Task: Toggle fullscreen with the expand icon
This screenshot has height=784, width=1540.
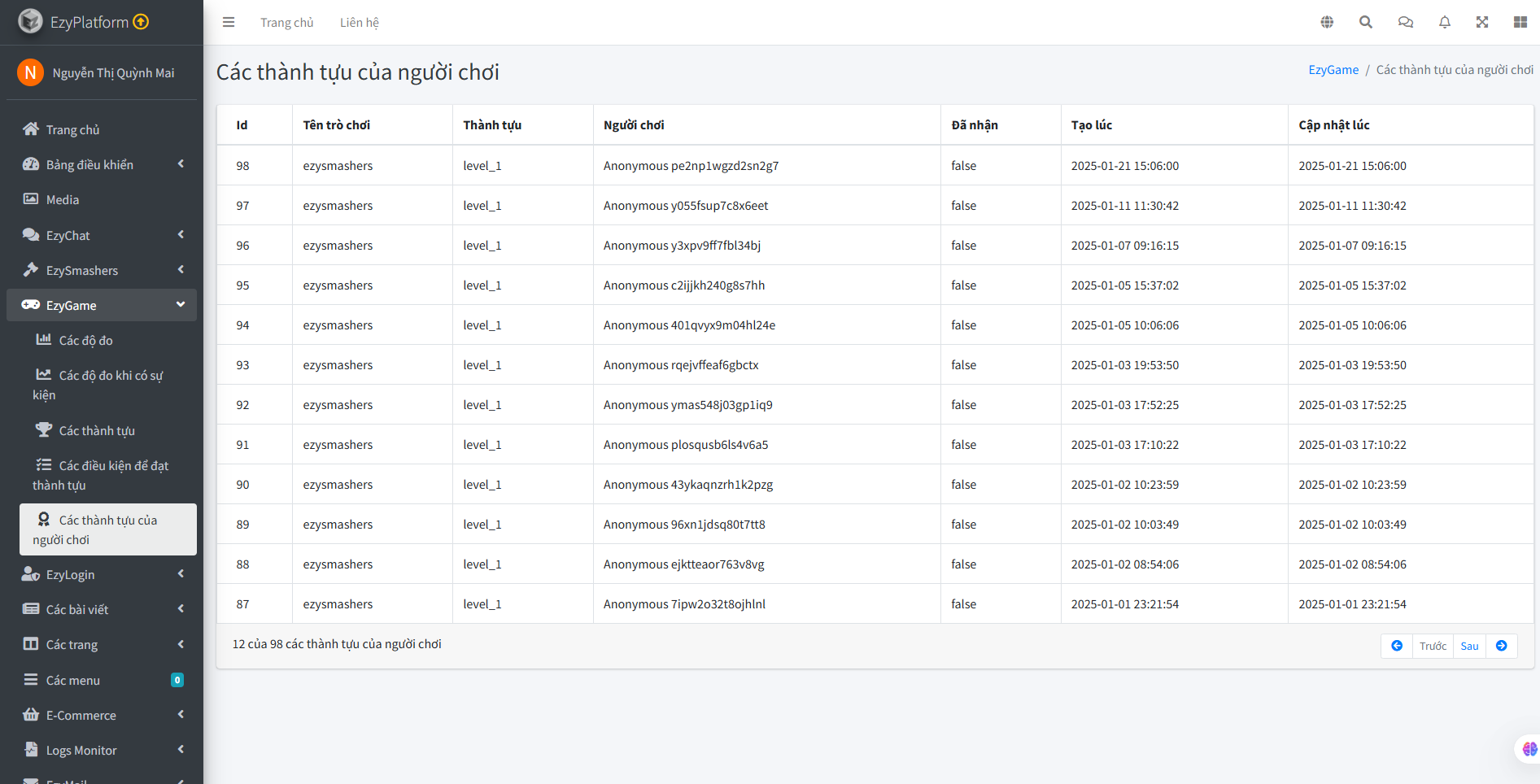Action: (x=1482, y=22)
